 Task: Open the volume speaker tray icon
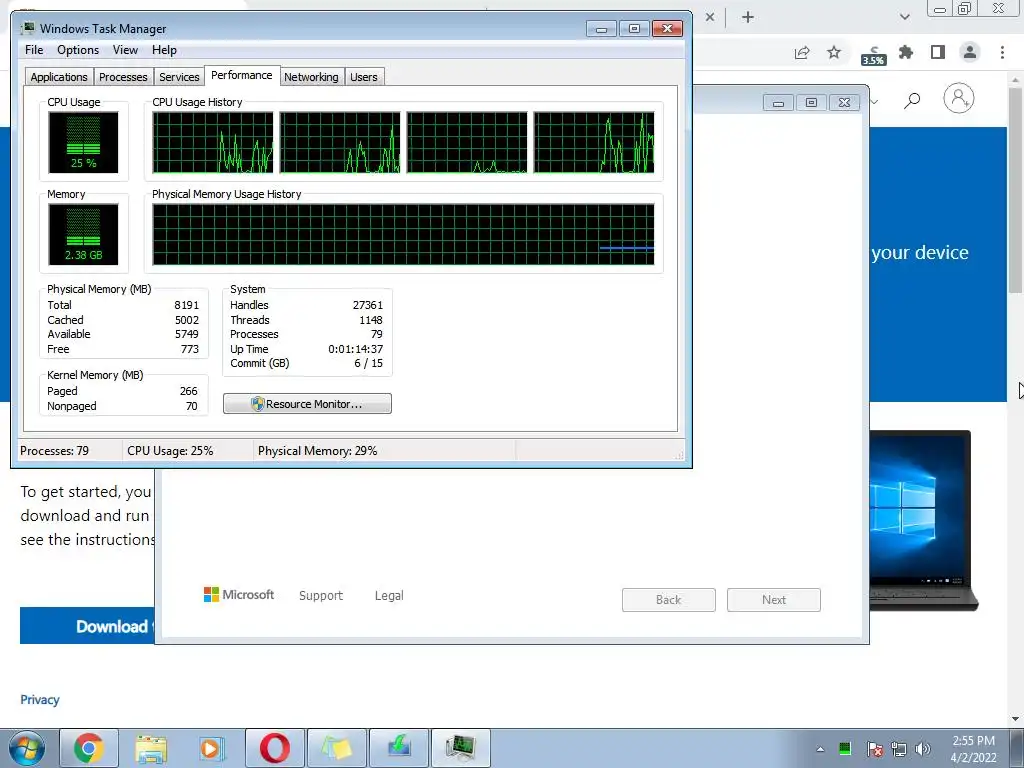923,749
